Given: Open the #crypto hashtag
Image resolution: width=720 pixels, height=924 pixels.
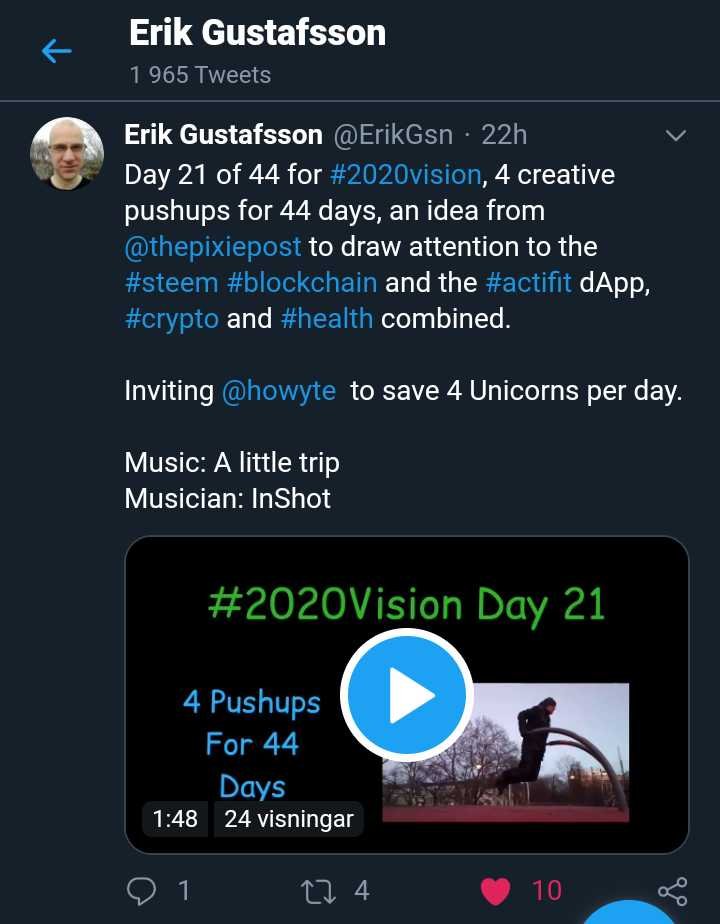Looking at the screenshot, I should click(170, 319).
